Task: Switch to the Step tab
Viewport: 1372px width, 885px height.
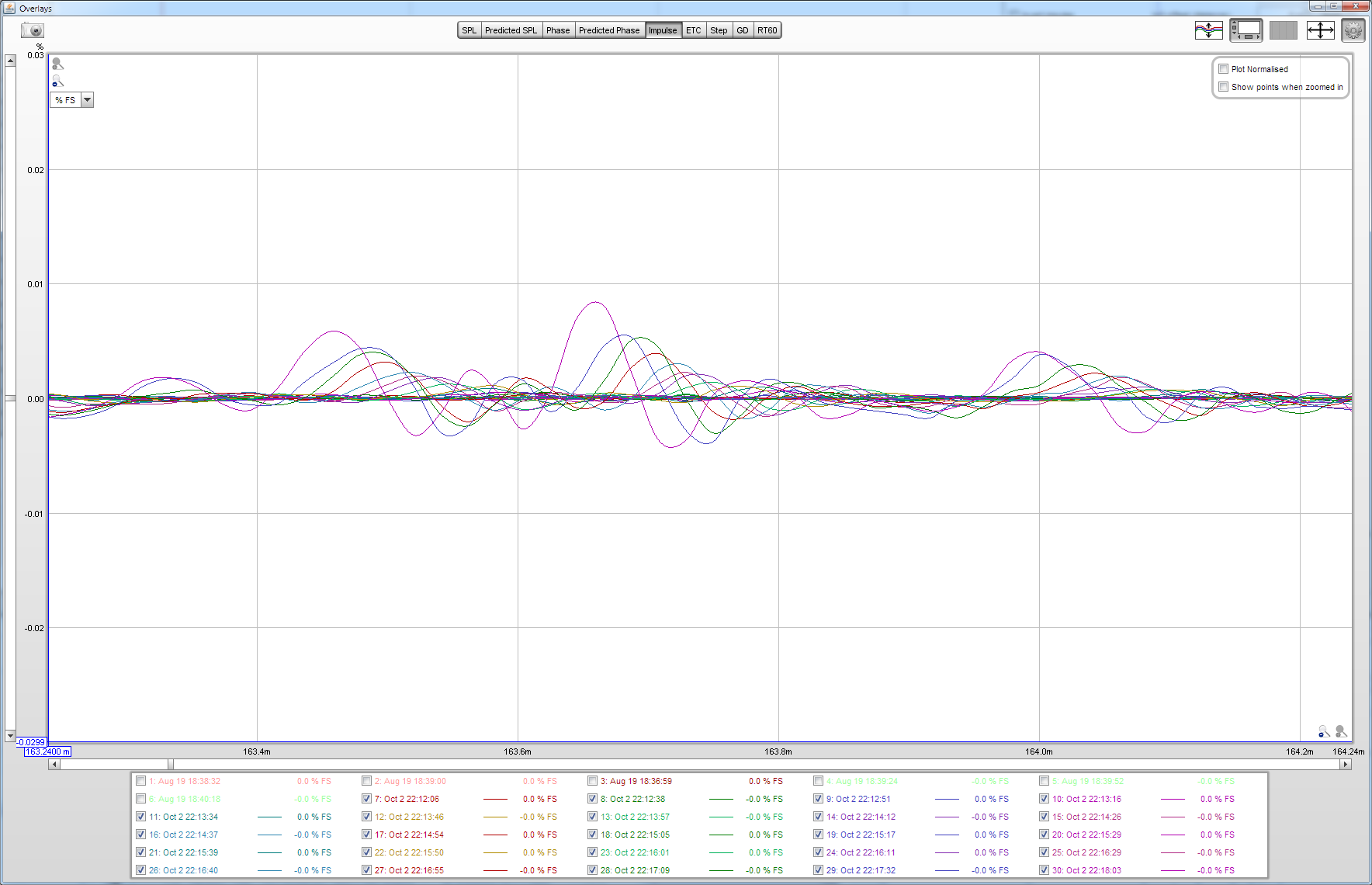Action: (x=719, y=30)
